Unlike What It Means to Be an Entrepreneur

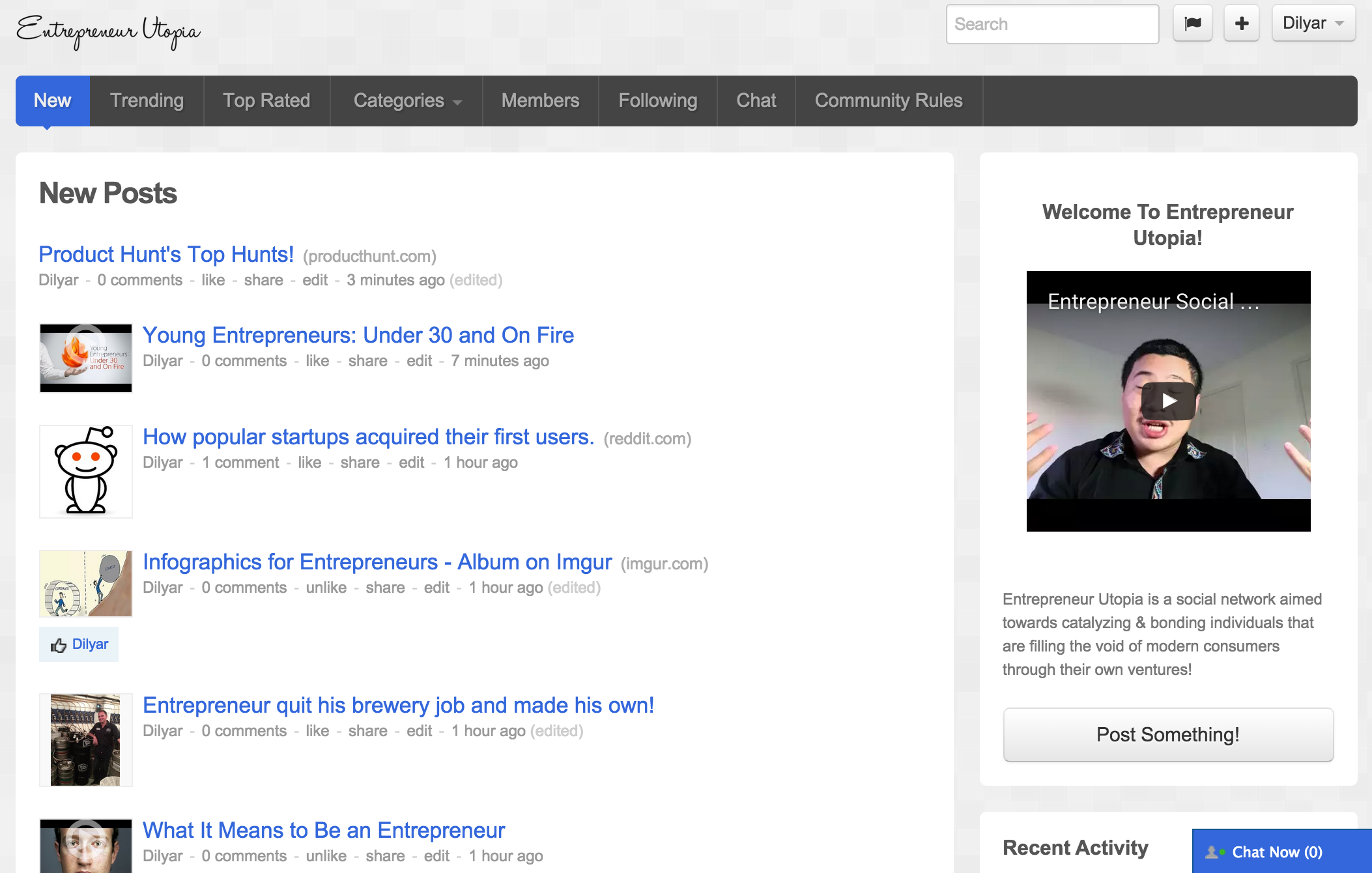(326, 856)
